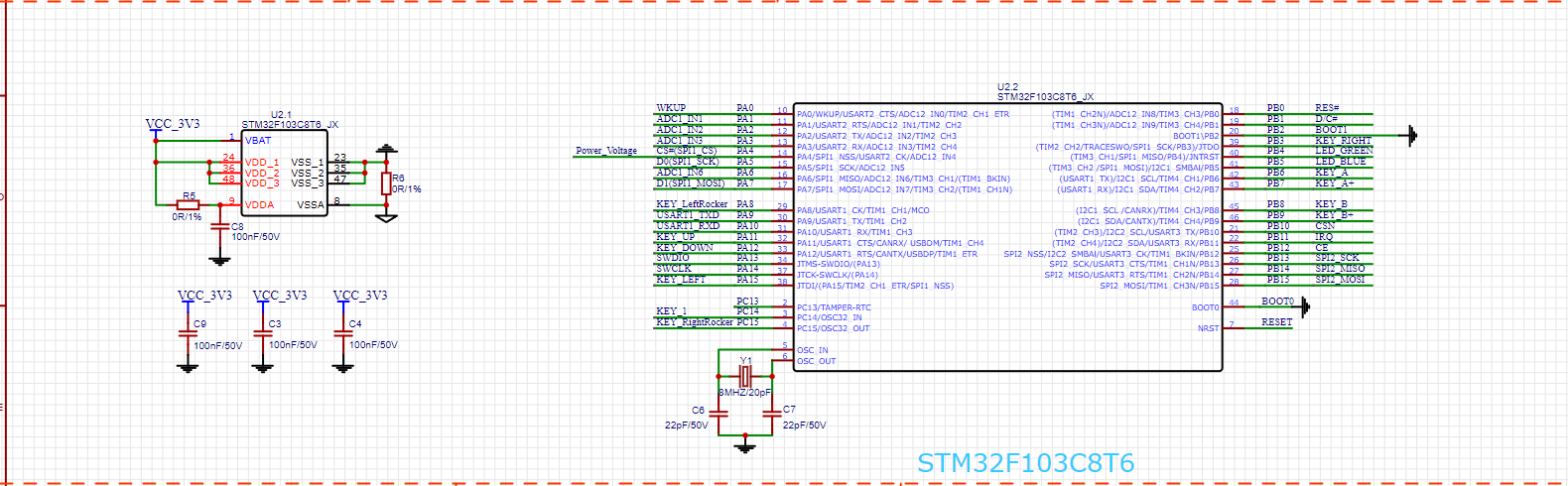Click the VBAT pin name

click(258, 141)
